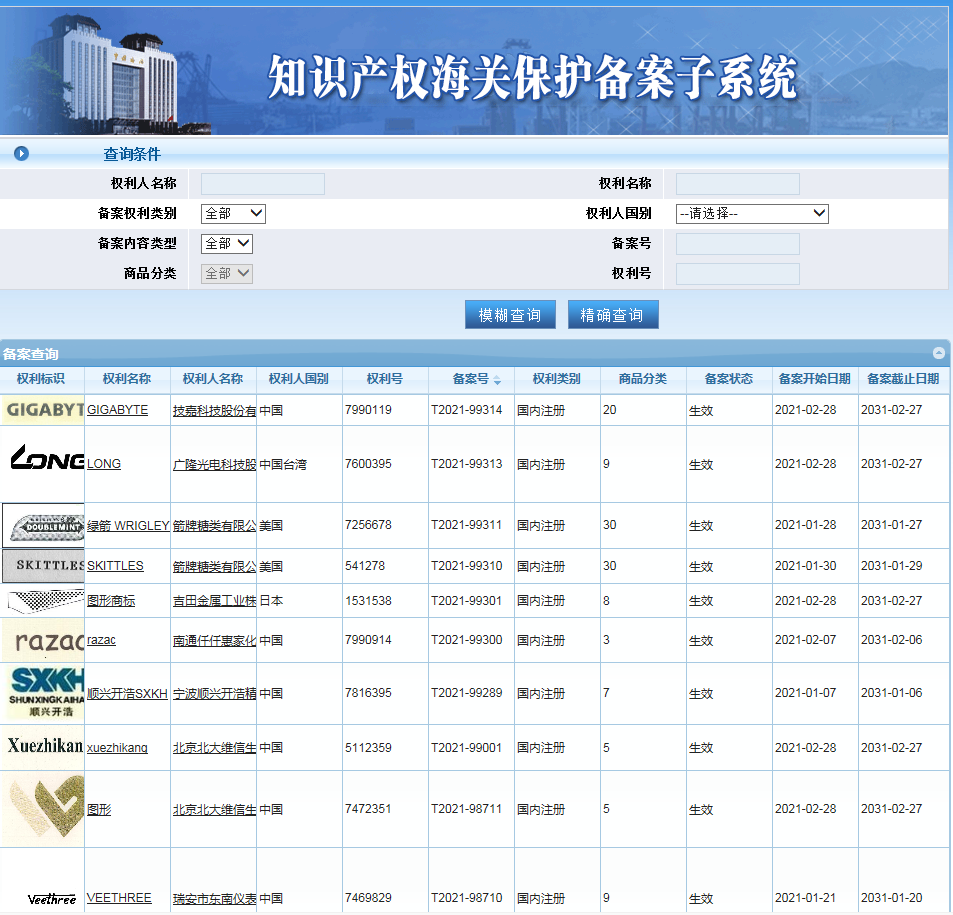Open the razac rights name link
This screenshot has width=953, height=915.
click(101, 640)
